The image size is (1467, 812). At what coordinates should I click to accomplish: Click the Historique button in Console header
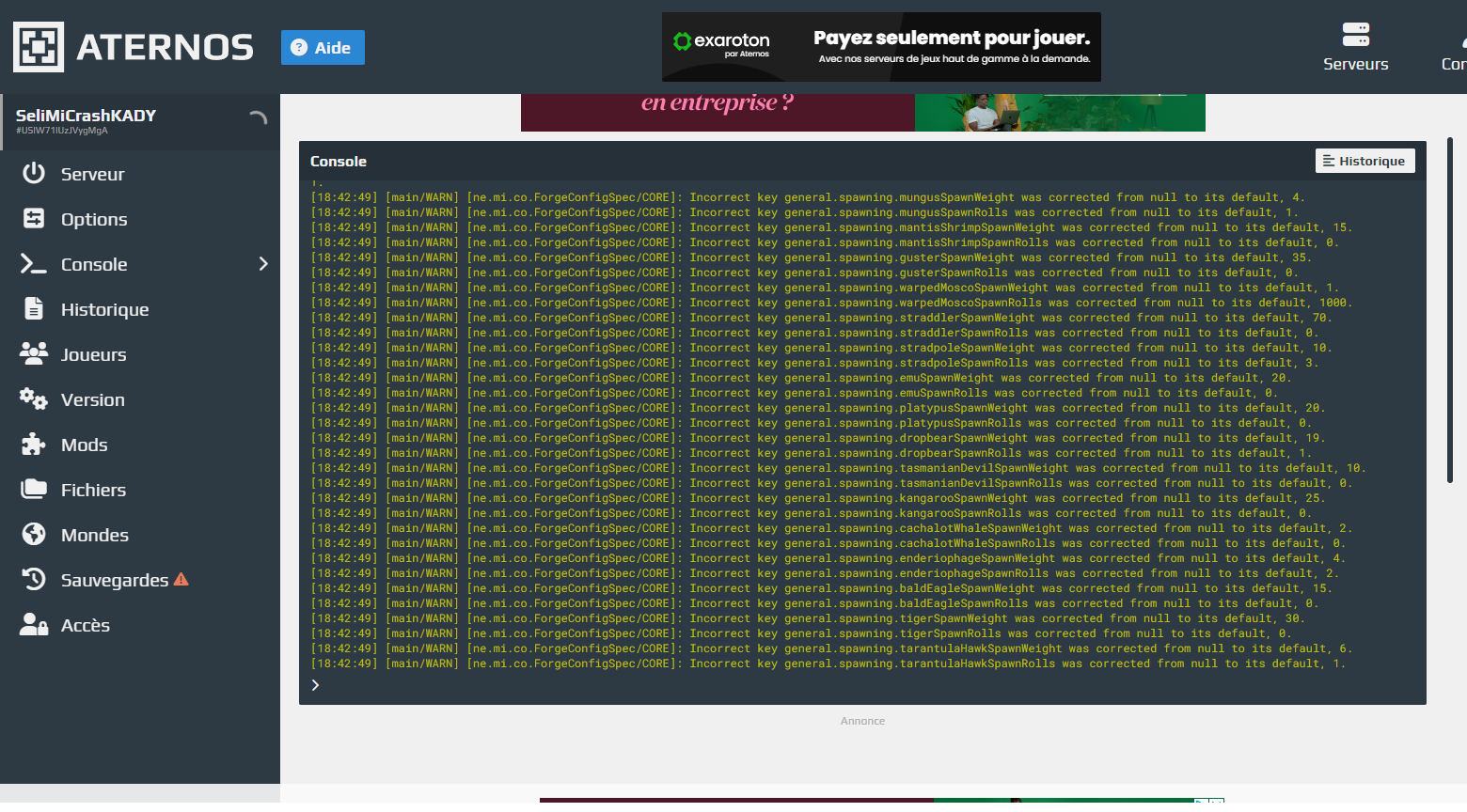point(1364,161)
